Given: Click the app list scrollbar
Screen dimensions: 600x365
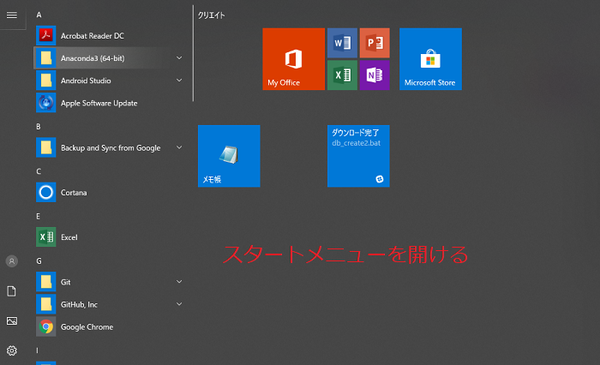Looking at the screenshot, I should (x=193, y=53).
